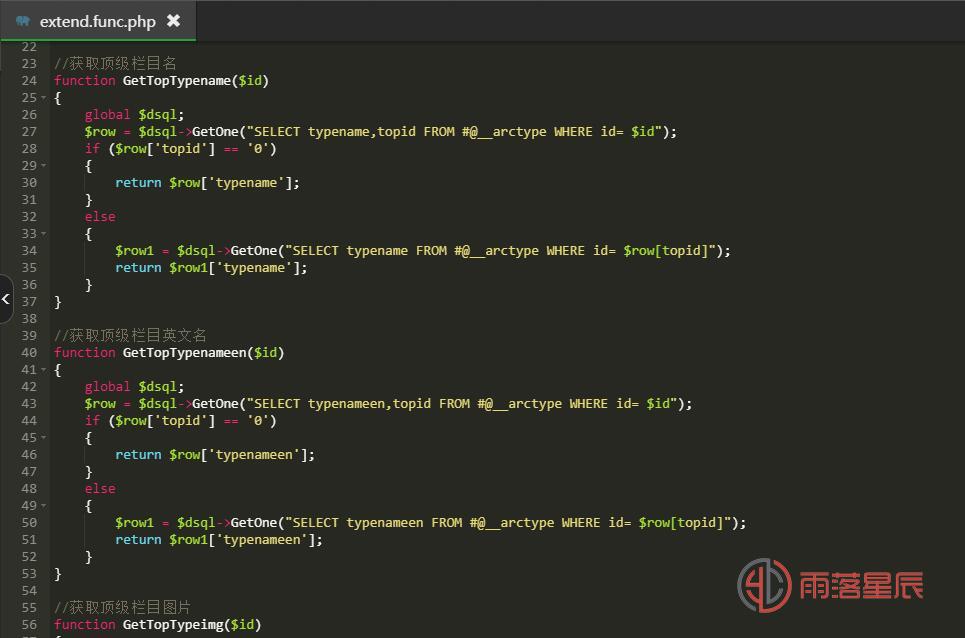Image resolution: width=965 pixels, height=638 pixels.
Task: Collapse the if block at line 45
Action: coord(43,437)
